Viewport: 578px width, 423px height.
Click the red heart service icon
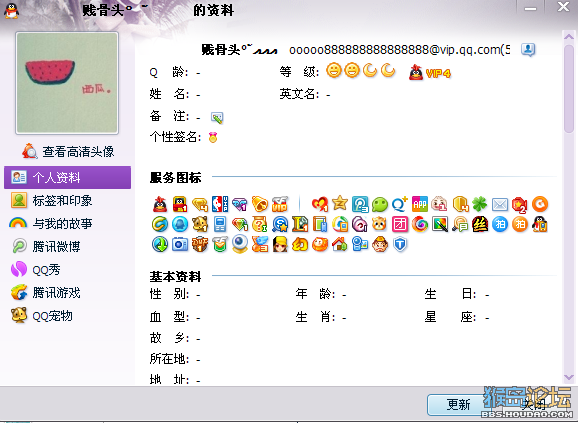pos(320,204)
